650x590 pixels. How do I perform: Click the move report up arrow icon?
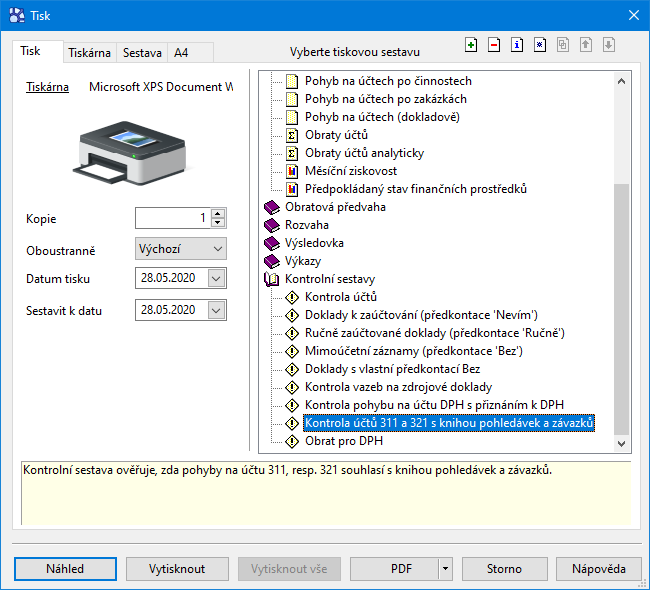[586, 45]
